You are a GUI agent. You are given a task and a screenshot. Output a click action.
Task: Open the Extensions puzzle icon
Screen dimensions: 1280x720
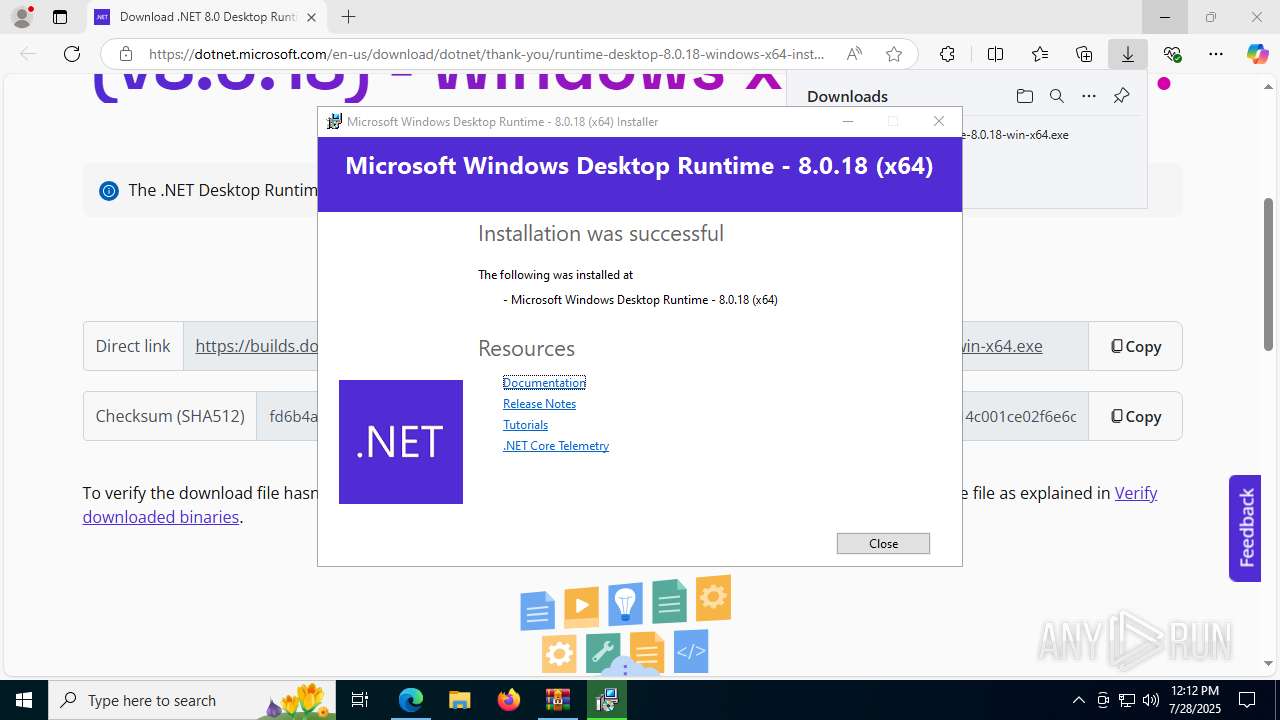(x=947, y=54)
